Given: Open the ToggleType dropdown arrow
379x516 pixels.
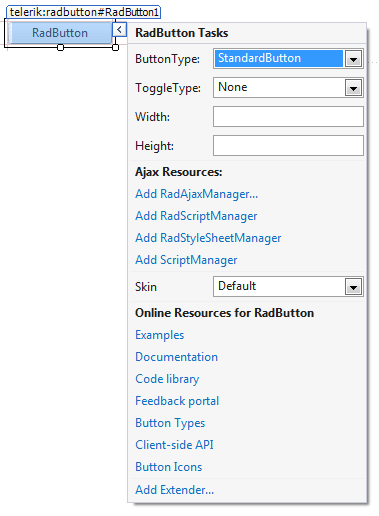Looking at the screenshot, I should [353, 88].
